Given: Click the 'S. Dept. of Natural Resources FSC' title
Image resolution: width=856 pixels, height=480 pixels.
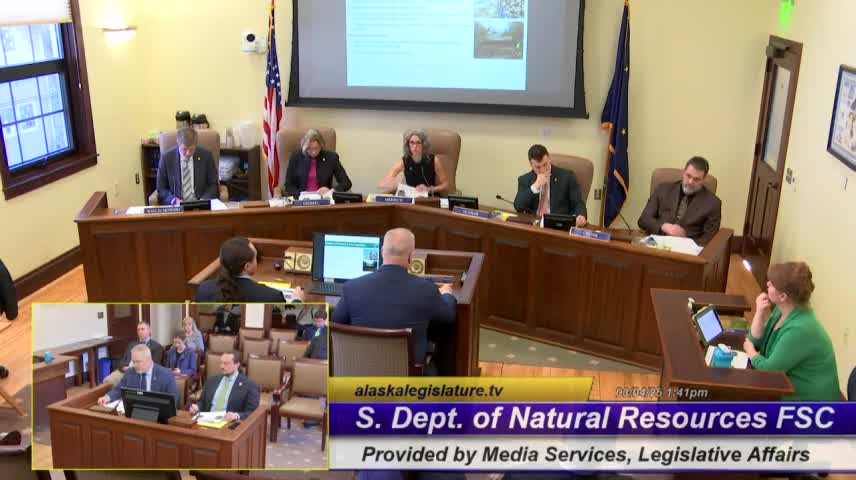Looking at the screenshot, I should 595,418.
